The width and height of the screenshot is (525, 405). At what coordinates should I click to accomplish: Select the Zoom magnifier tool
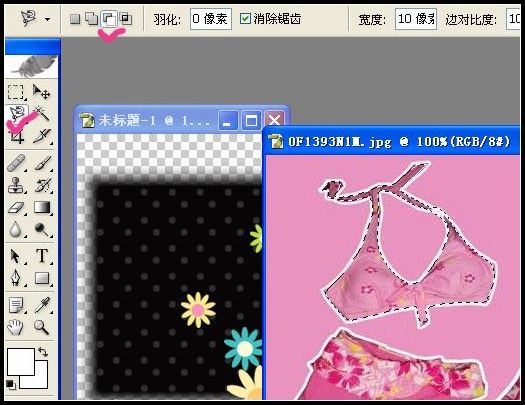[42, 327]
